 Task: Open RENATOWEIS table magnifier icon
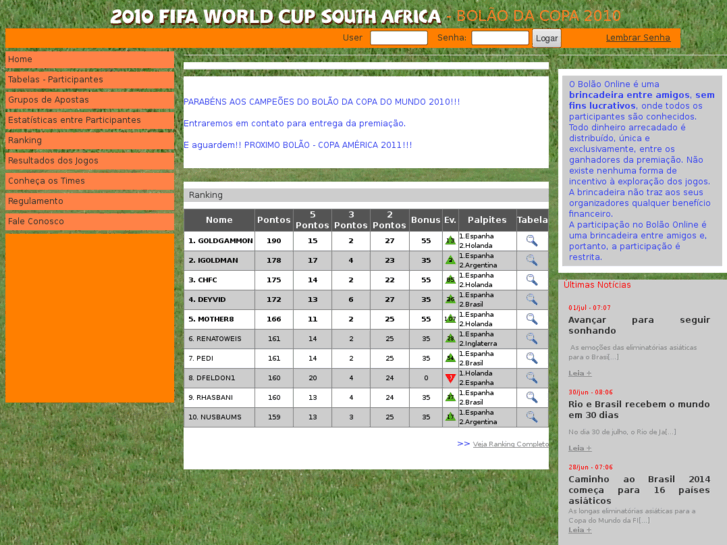[x=532, y=338]
